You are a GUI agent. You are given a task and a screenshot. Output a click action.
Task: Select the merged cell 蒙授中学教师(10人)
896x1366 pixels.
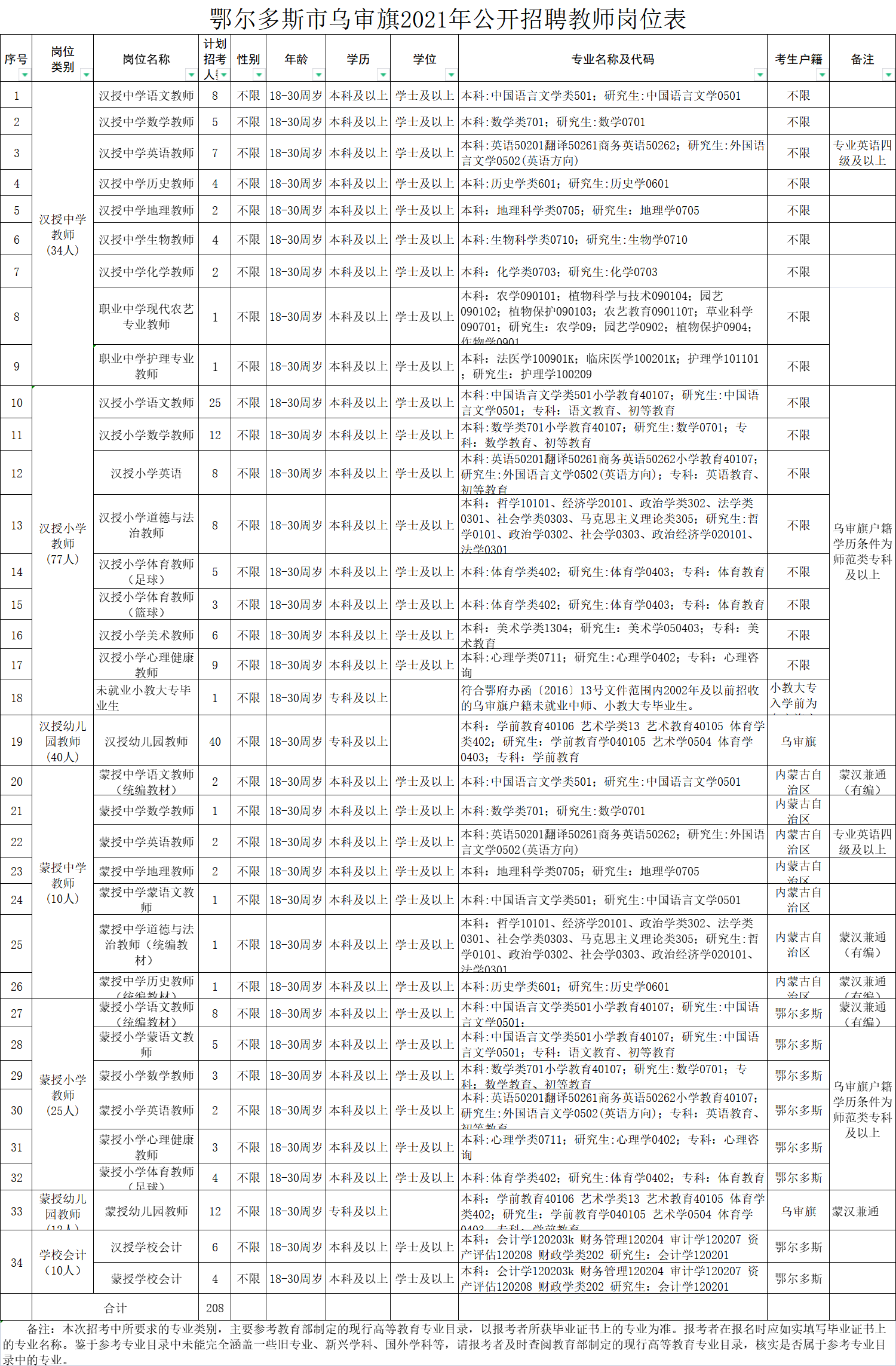tap(63, 883)
